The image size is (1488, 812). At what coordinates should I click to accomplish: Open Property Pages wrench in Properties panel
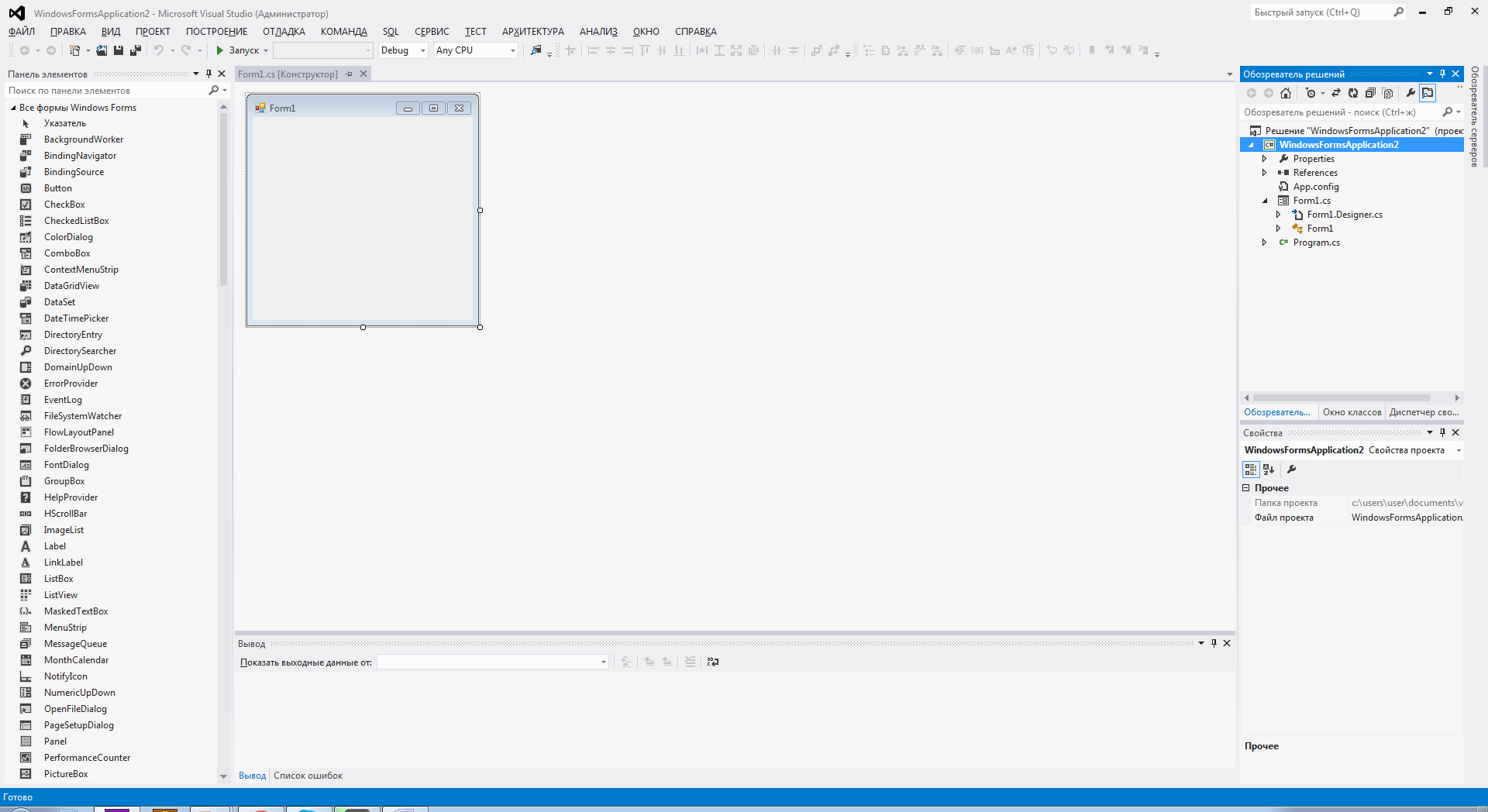tap(1291, 470)
